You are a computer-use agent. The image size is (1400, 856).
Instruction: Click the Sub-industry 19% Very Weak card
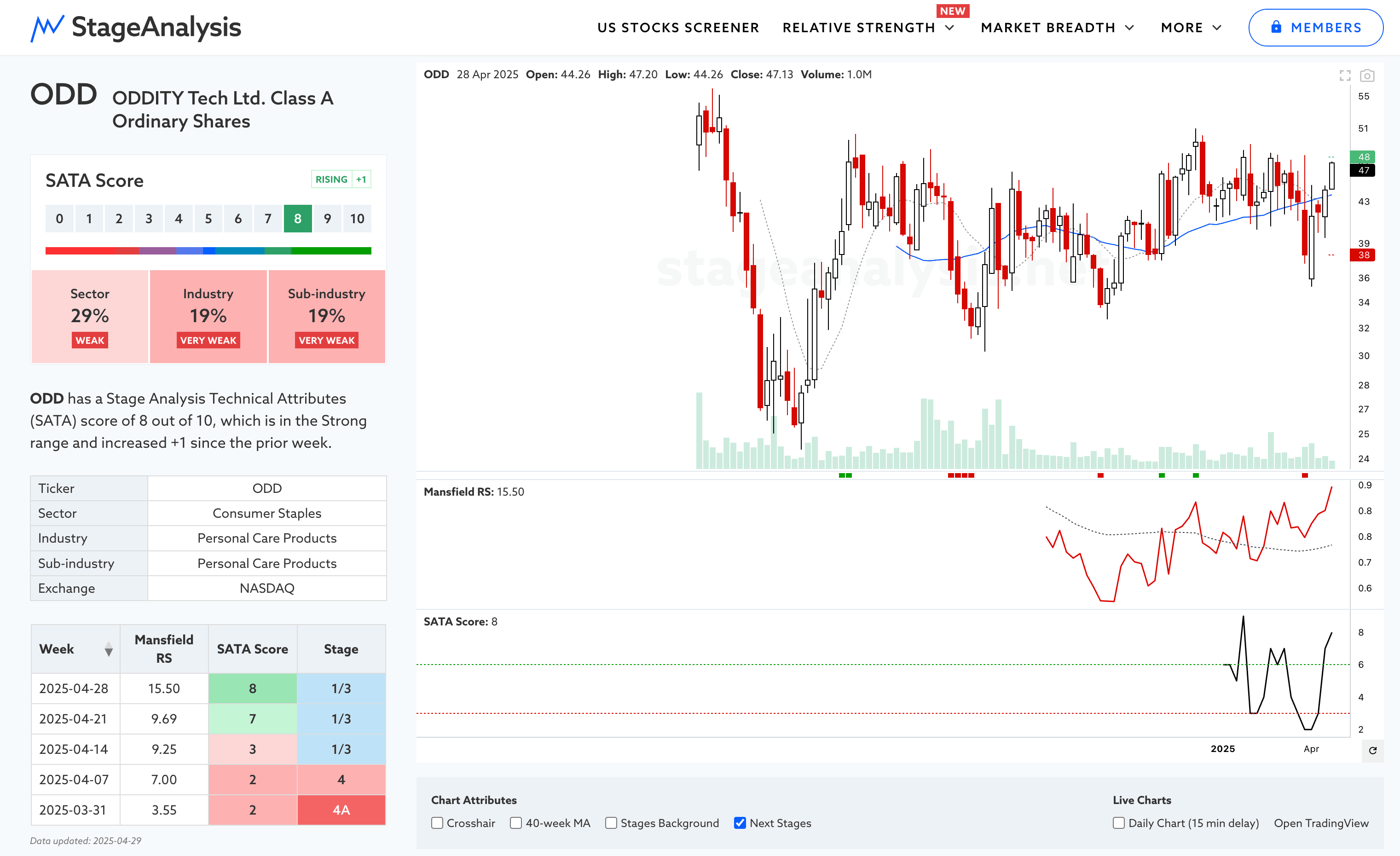[327, 316]
